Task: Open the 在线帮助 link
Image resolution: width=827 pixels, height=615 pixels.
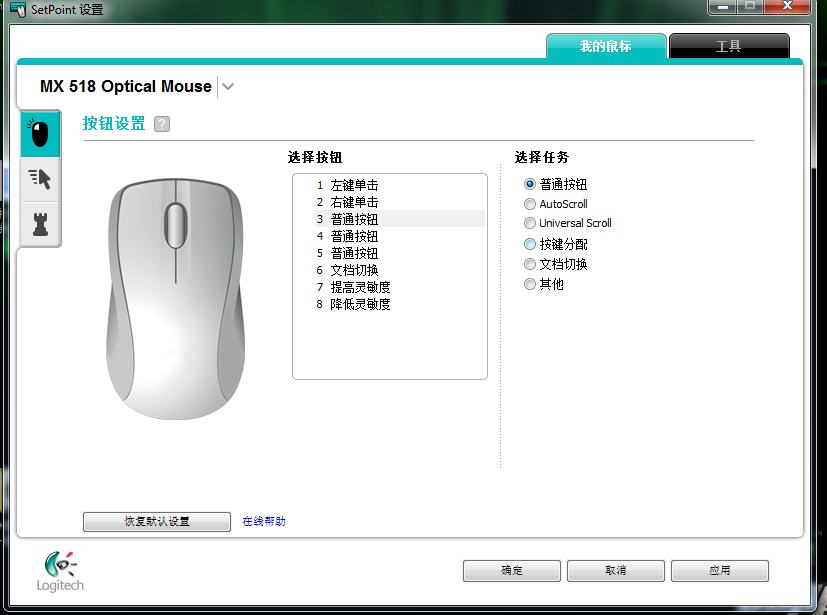Action: [x=264, y=522]
